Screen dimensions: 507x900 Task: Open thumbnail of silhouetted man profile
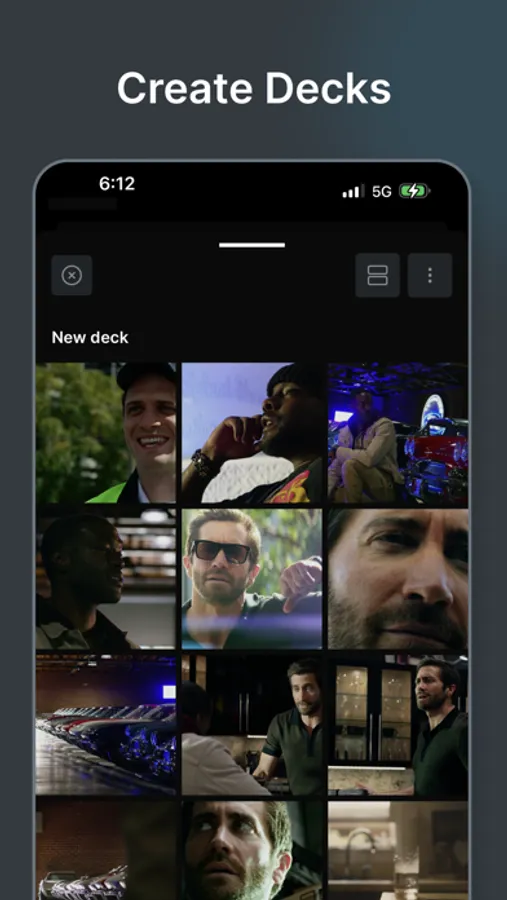pyautogui.click(x=106, y=579)
